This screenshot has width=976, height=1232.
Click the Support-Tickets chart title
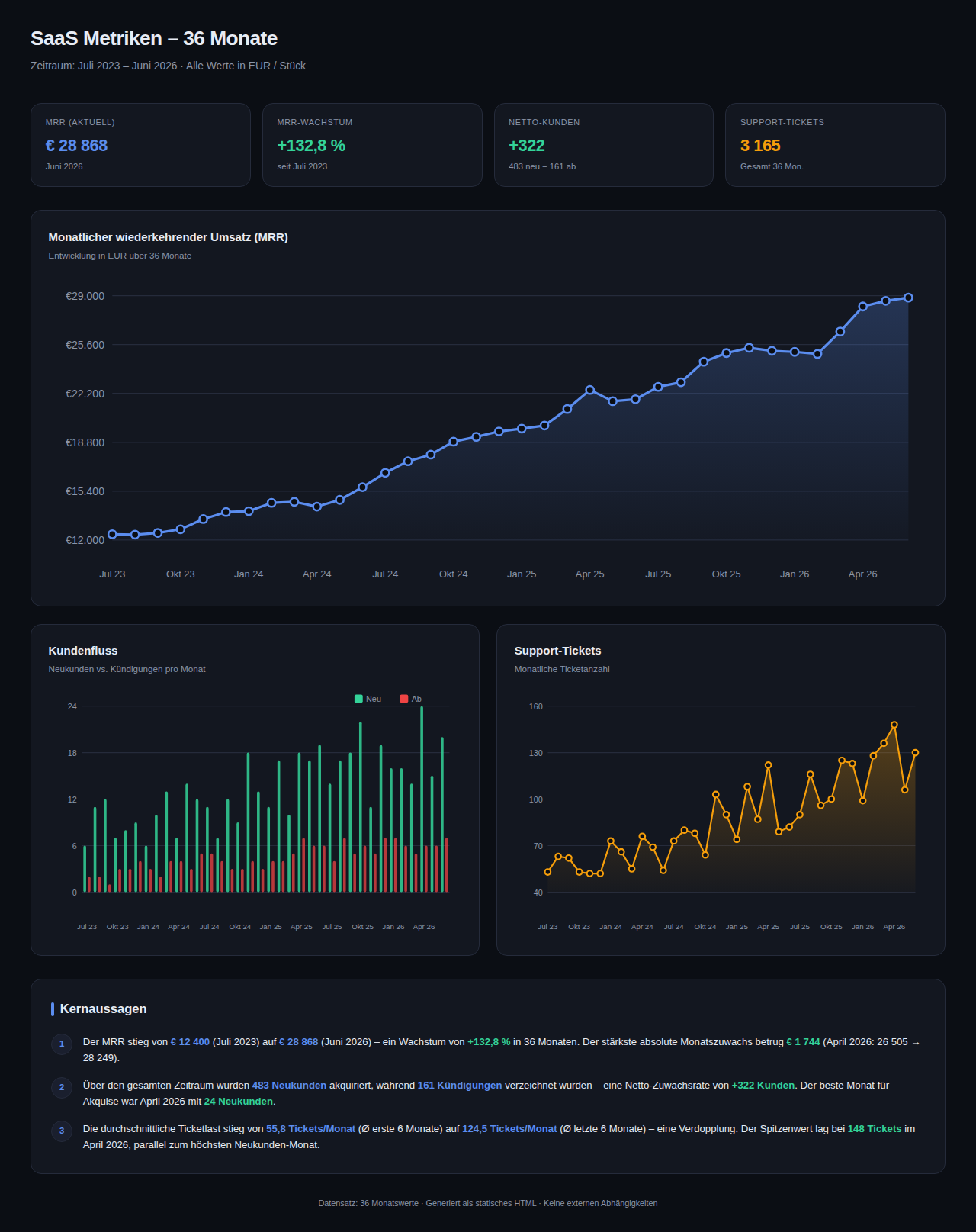(557, 651)
